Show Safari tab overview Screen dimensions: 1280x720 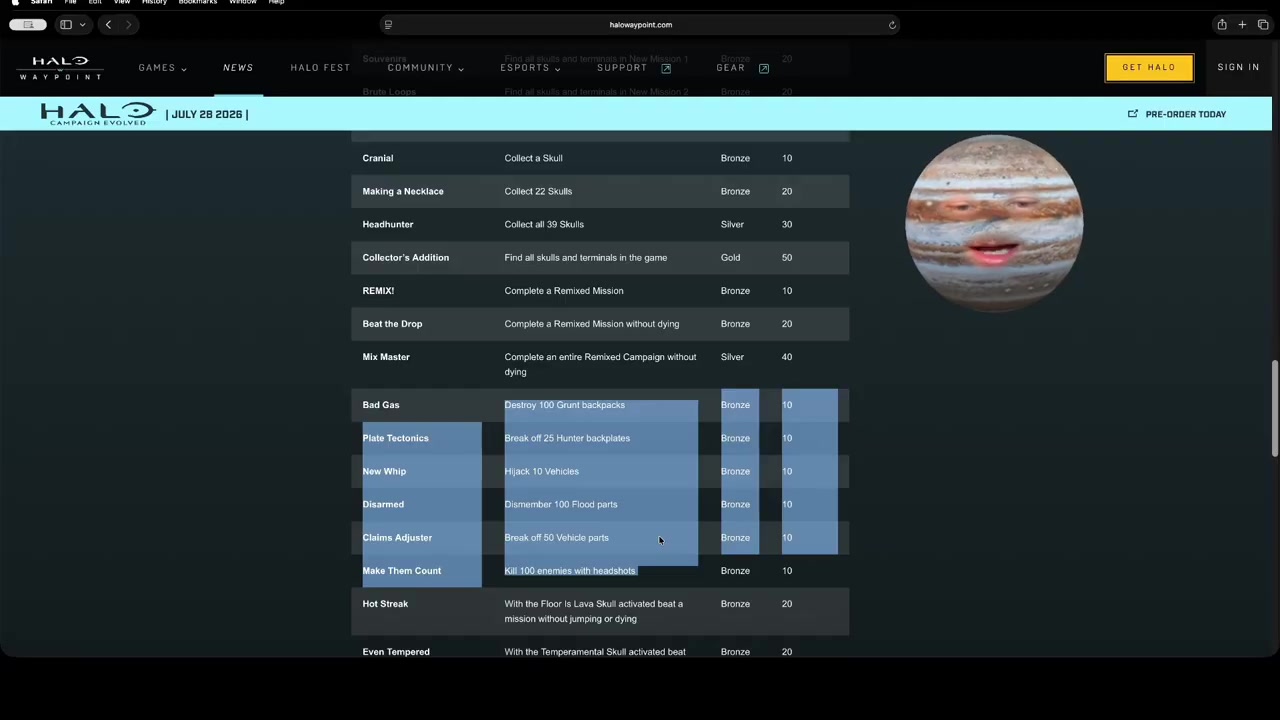[x=1263, y=25]
